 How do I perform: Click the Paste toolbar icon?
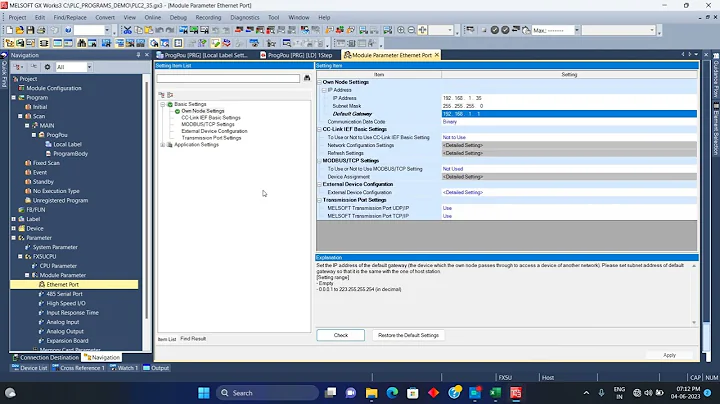[x=149, y=30]
